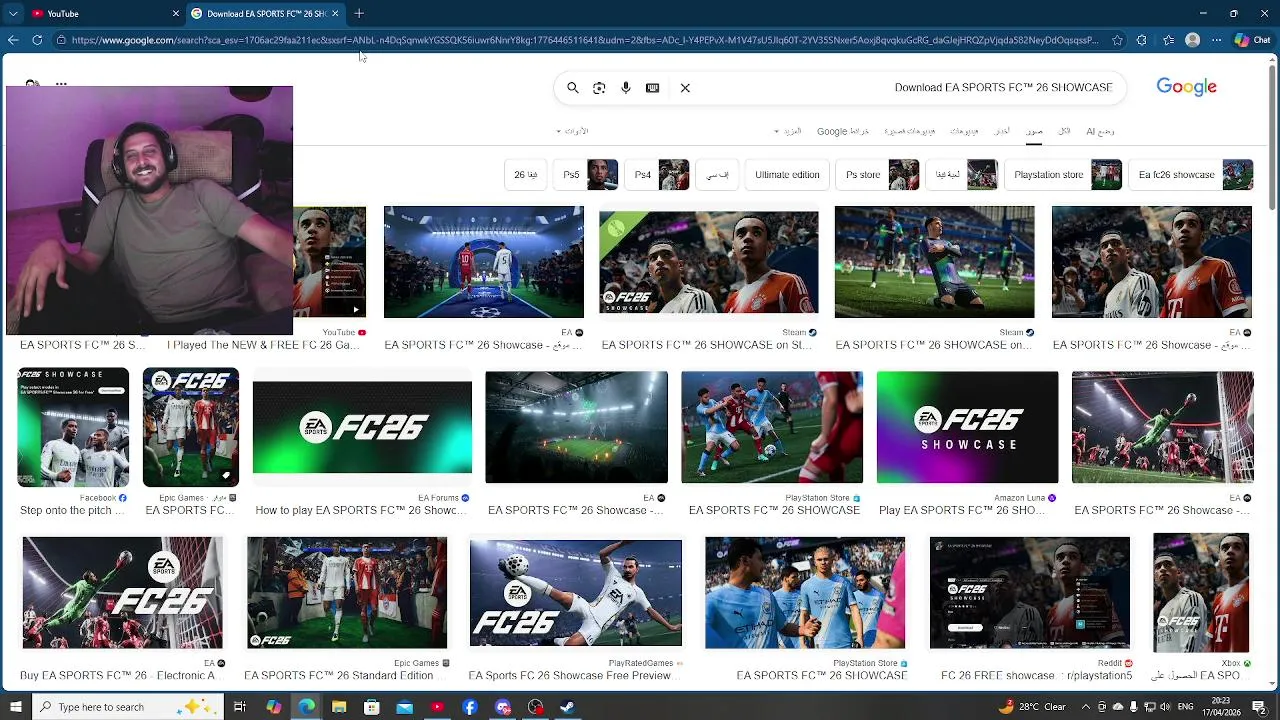Open the weather widget showing 28°C Clear
The width and height of the screenshot is (1280, 720).
(x=1032, y=707)
